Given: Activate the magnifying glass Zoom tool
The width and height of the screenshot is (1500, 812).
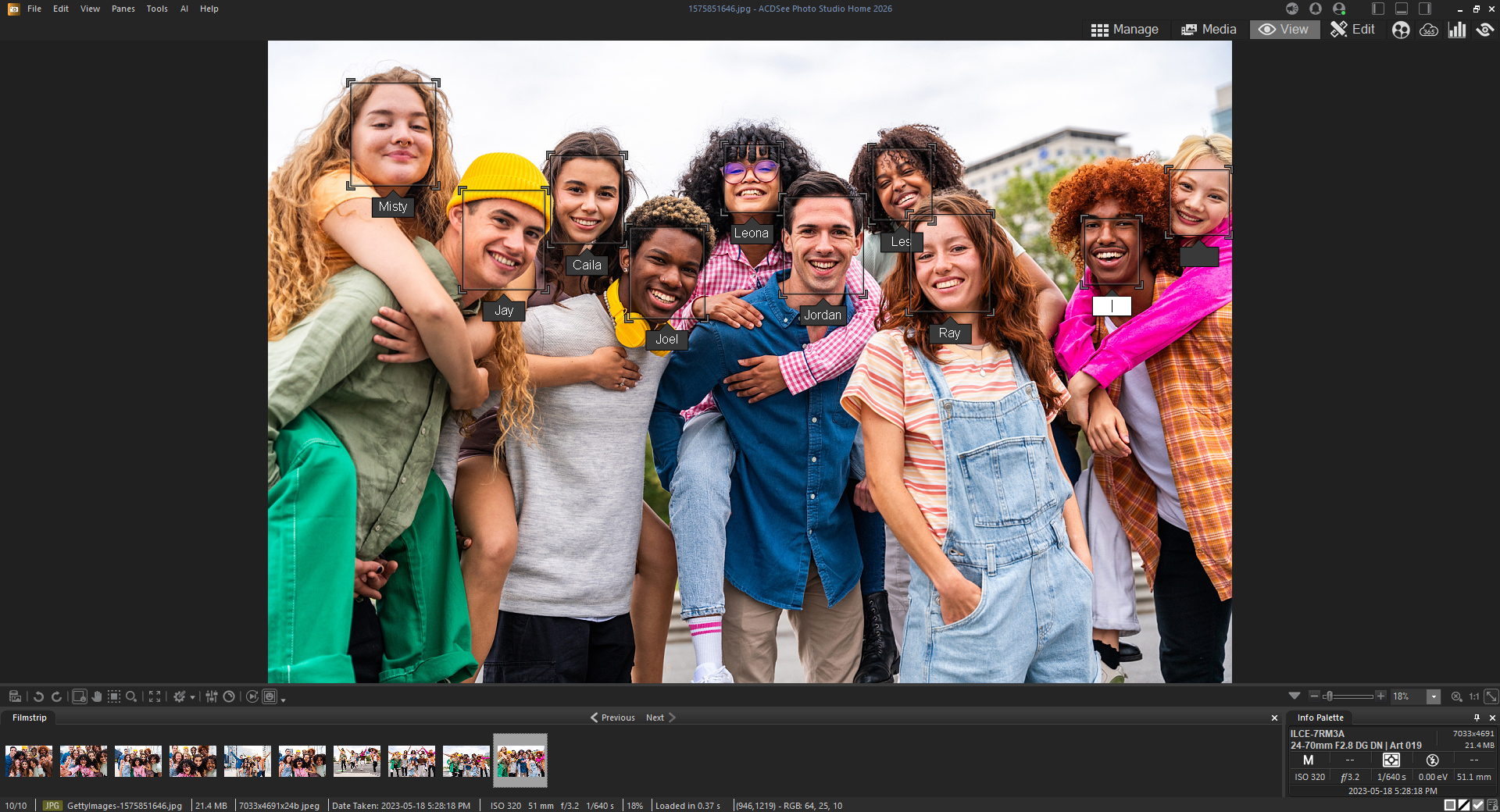Looking at the screenshot, I should click(x=131, y=696).
